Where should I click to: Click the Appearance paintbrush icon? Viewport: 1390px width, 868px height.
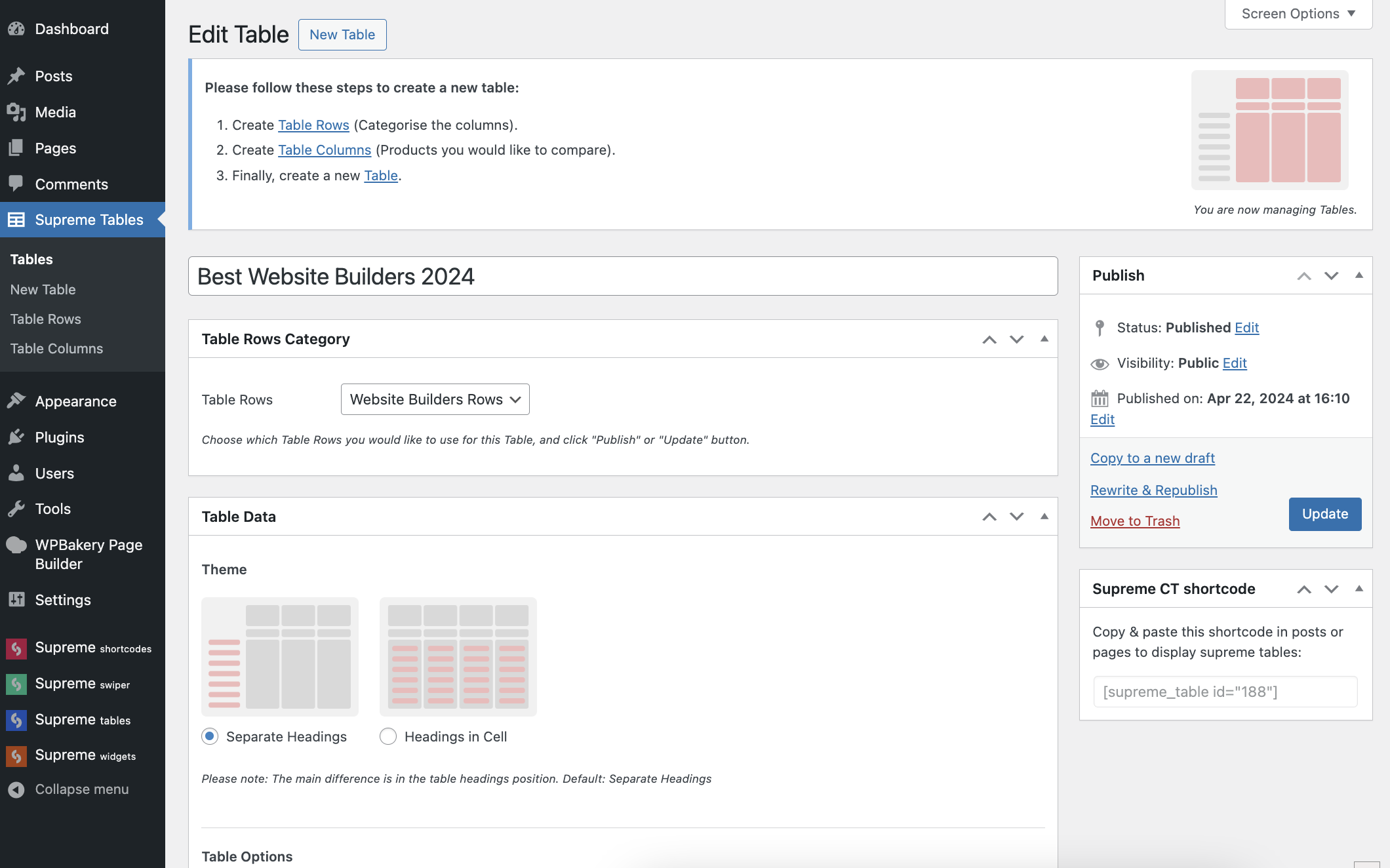click(16, 401)
